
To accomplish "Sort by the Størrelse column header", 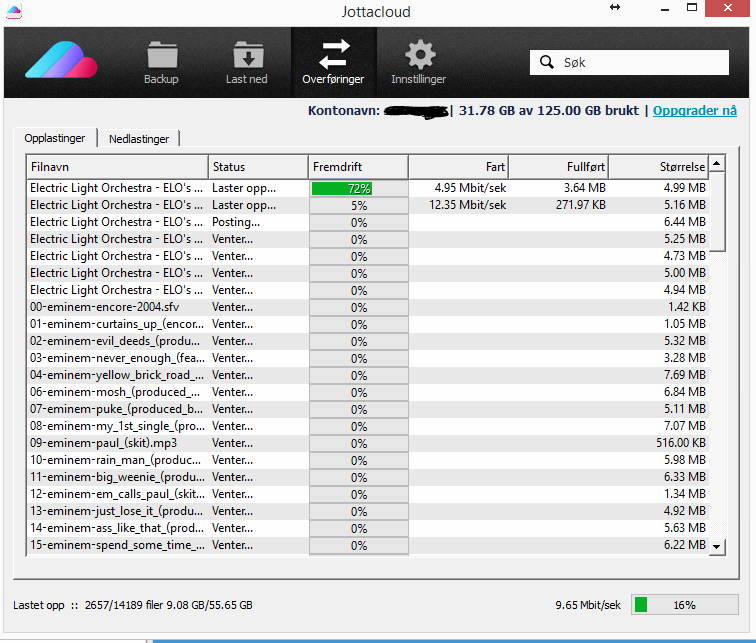I will point(659,167).
